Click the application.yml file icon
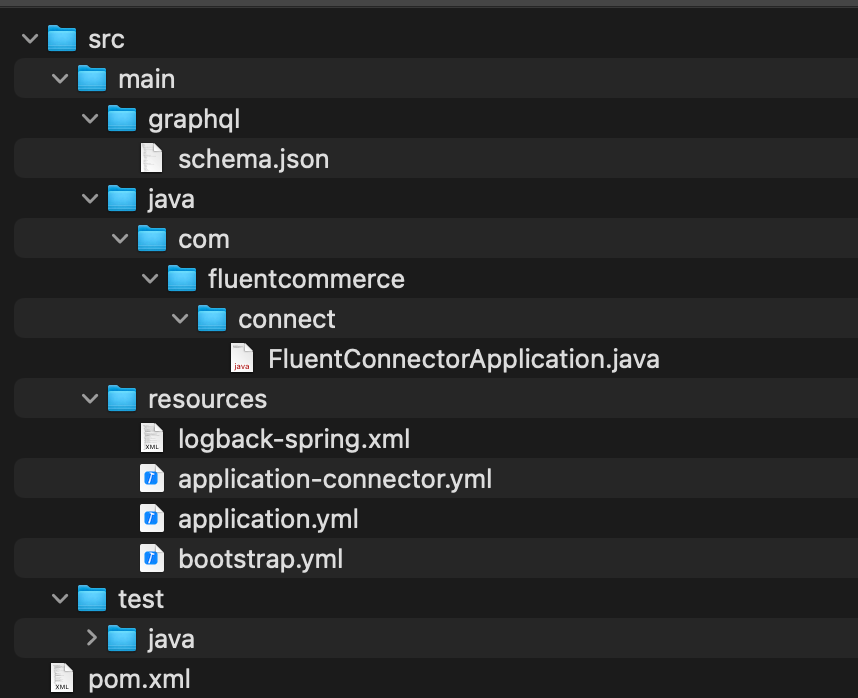 [152, 518]
